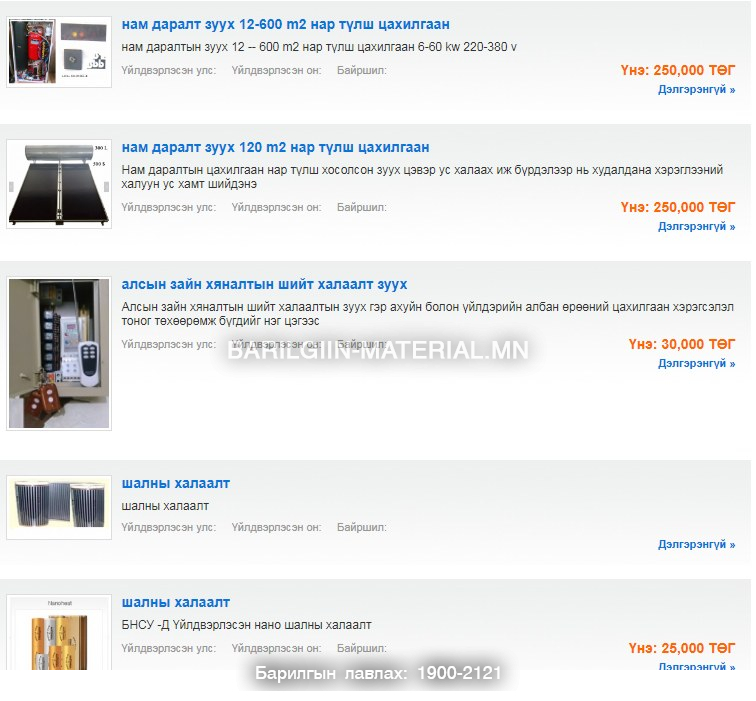
Task: Select the 30,000 ТӨГ price label
Action: click(x=682, y=344)
